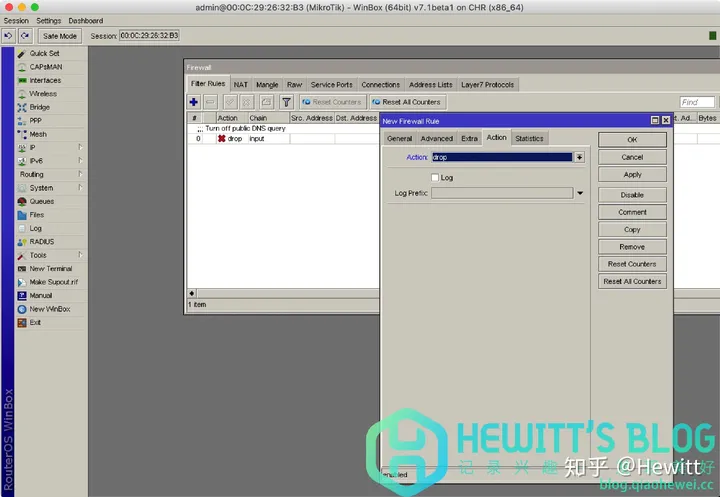Viewport: 720px width, 497px height.
Task: Click the Exit sidebar item
Action: [x=35, y=322]
